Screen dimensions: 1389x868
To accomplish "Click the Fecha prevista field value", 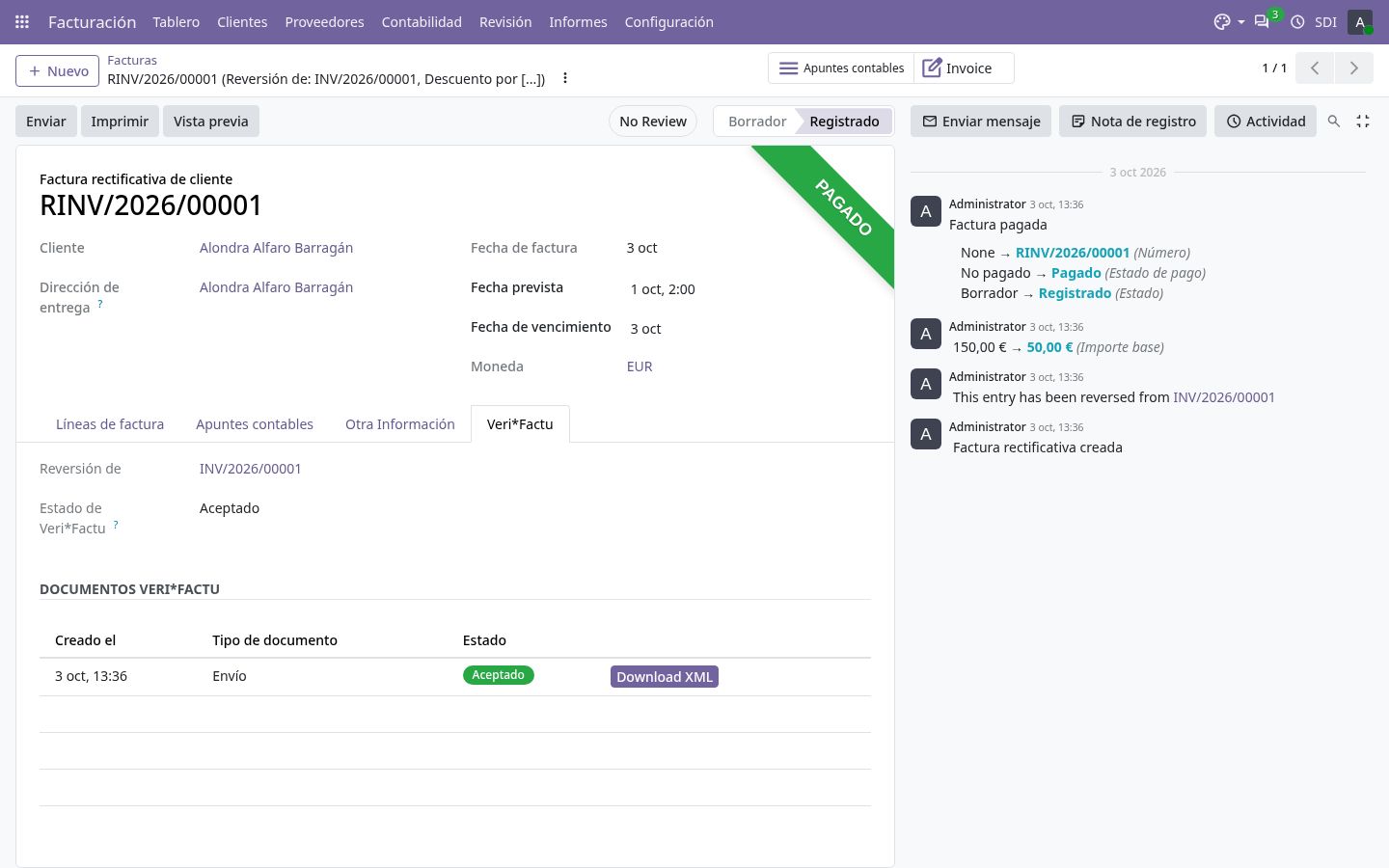I will tap(663, 289).
